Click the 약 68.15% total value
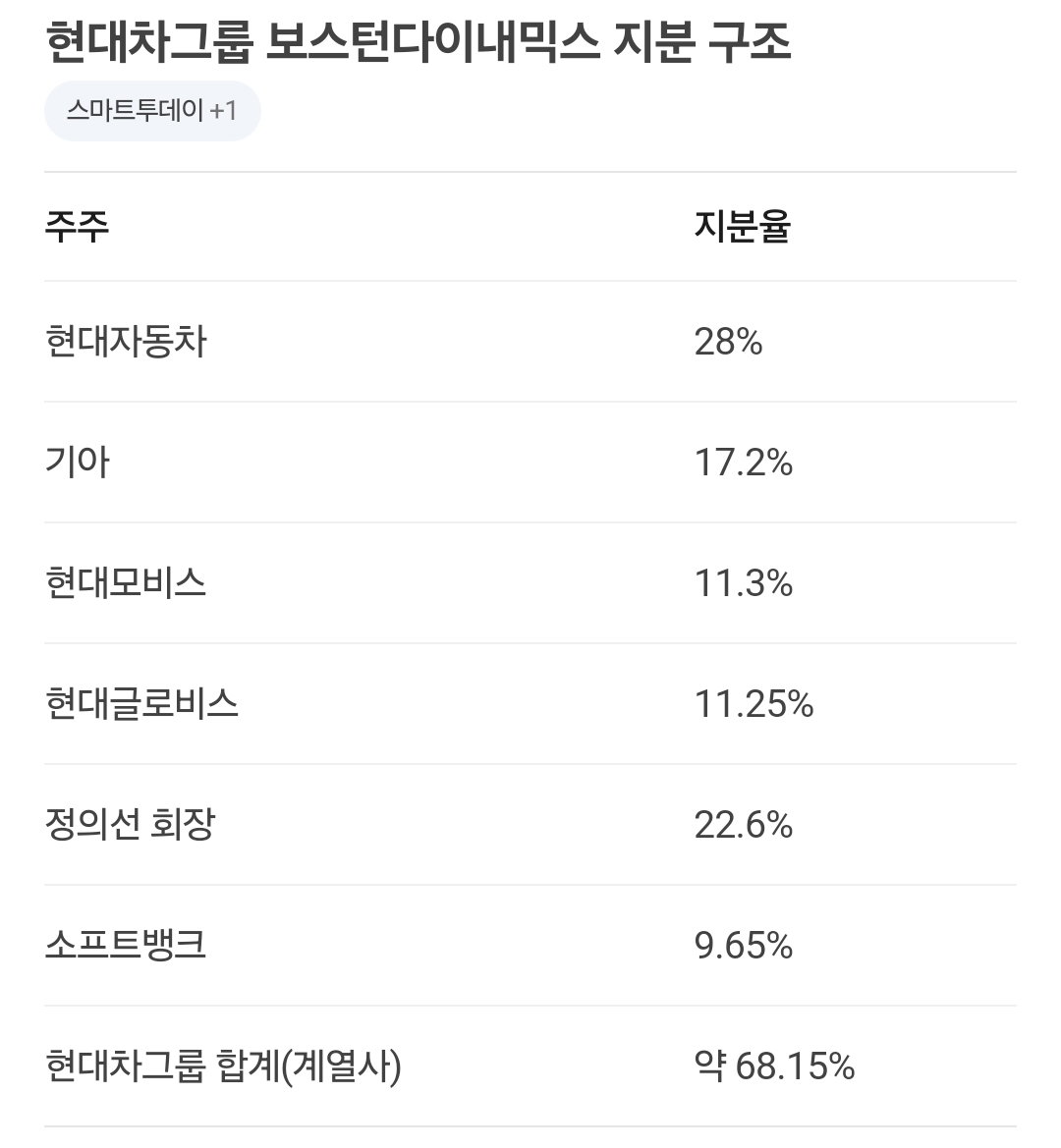 (774, 1066)
